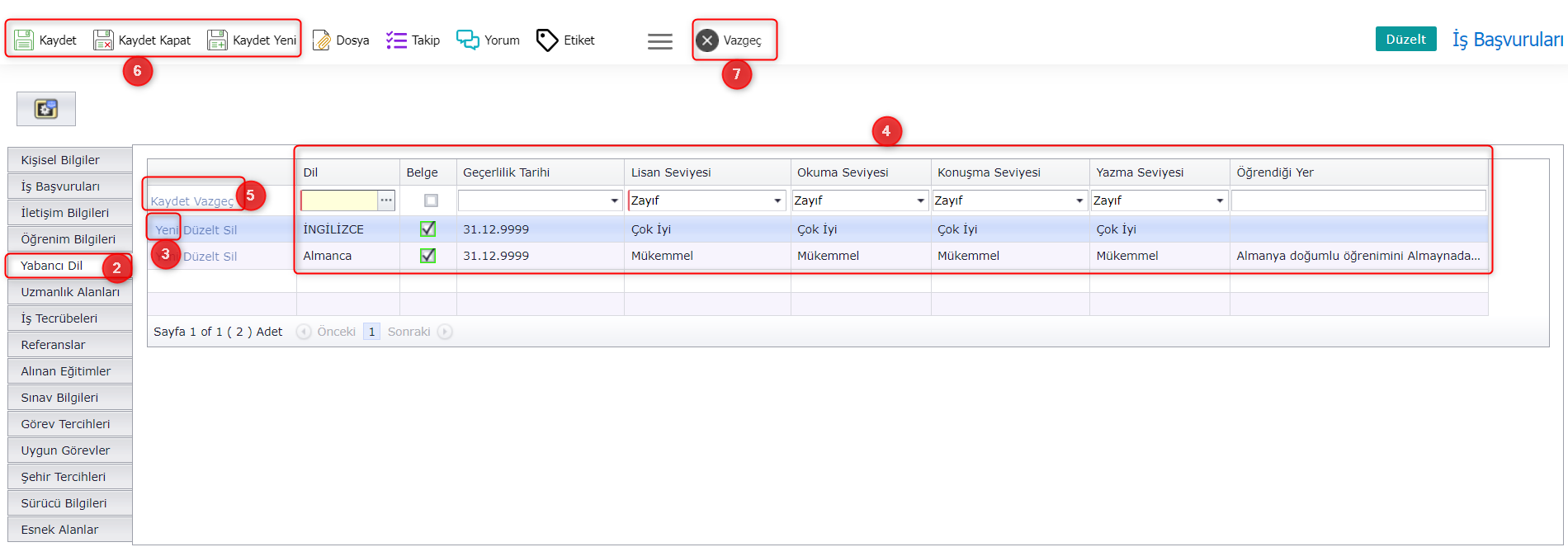Click the Kaydet Kapat toolbar button

coord(142,40)
